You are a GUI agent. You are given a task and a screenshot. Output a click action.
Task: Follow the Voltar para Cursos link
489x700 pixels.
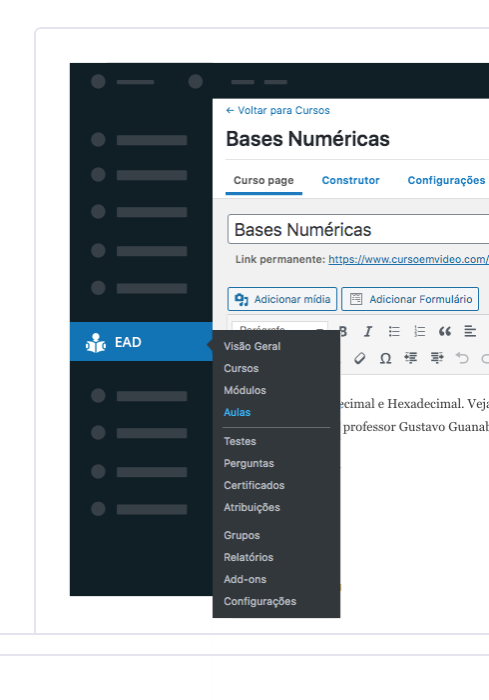278,110
